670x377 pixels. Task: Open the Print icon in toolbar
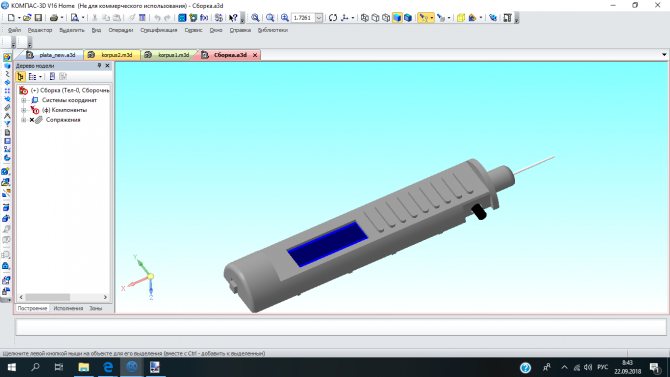point(54,18)
